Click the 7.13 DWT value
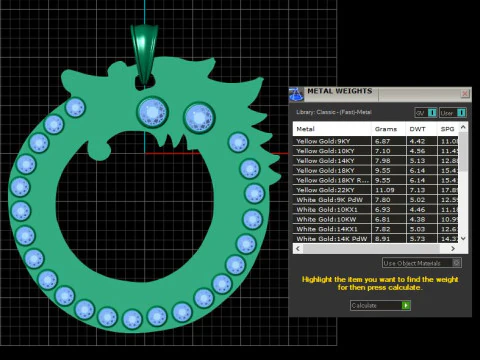 click(417, 190)
